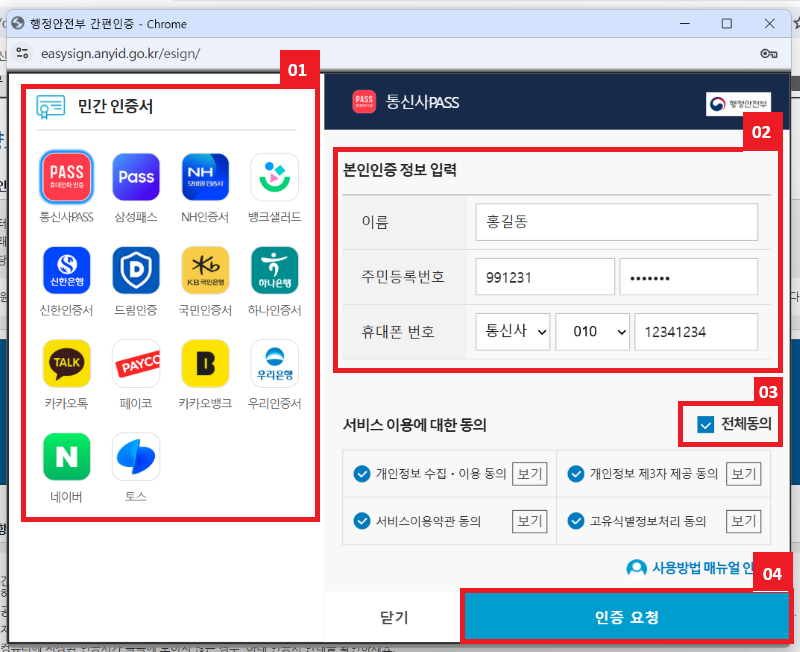This screenshot has height=652, width=800.
Task: Toggle 개인정보 수집·이용 동의 checkbox
Action: 362,474
